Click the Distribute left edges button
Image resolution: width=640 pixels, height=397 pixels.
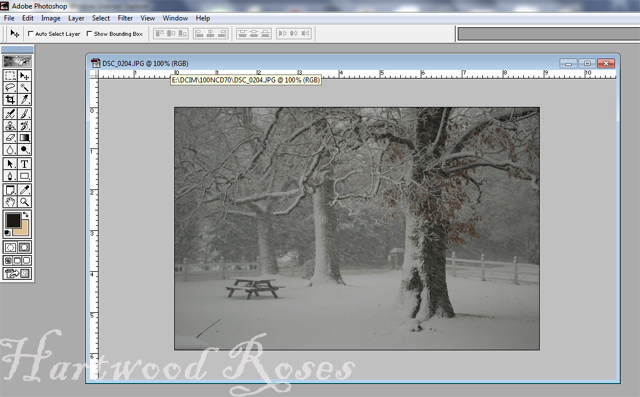pyautogui.click(x=282, y=33)
